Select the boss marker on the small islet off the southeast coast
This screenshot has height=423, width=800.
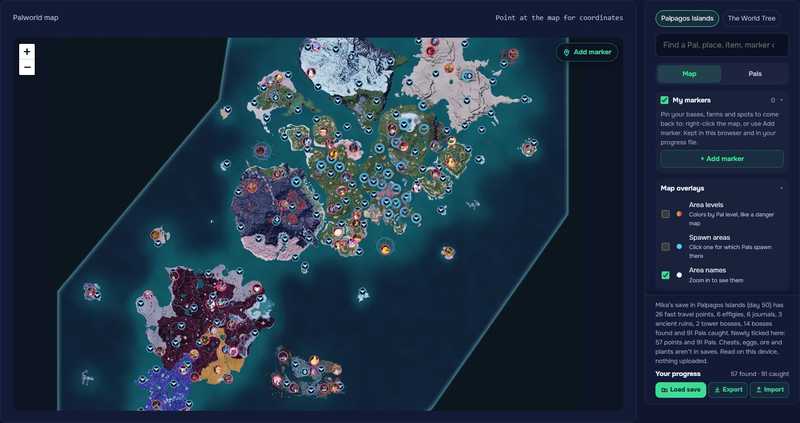447,251
